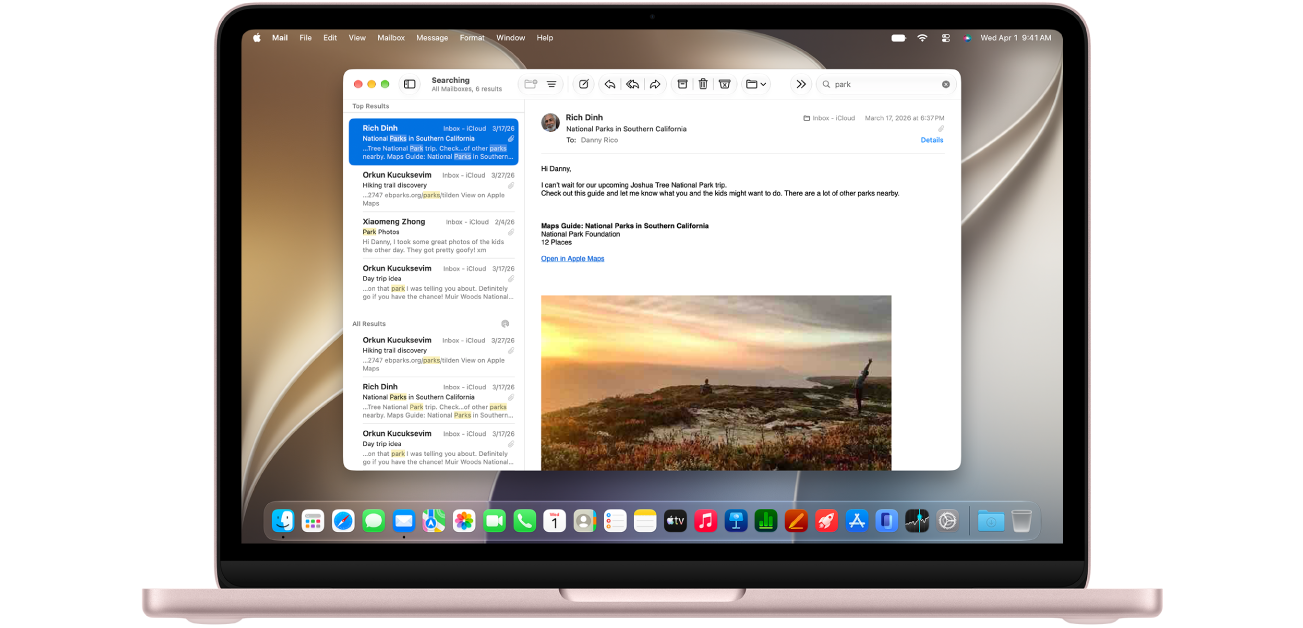The width and height of the screenshot is (1303, 628).
Task: Open the Downloads folder in Dock
Action: coord(990,521)
